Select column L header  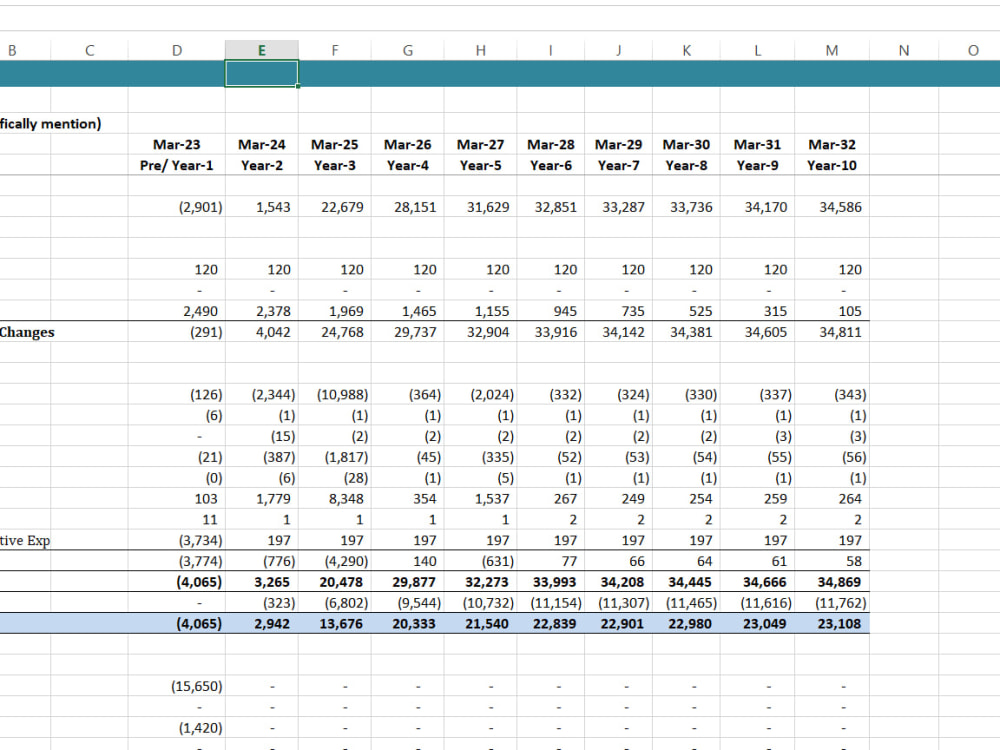pyautogui.click(x=757, y=50)
